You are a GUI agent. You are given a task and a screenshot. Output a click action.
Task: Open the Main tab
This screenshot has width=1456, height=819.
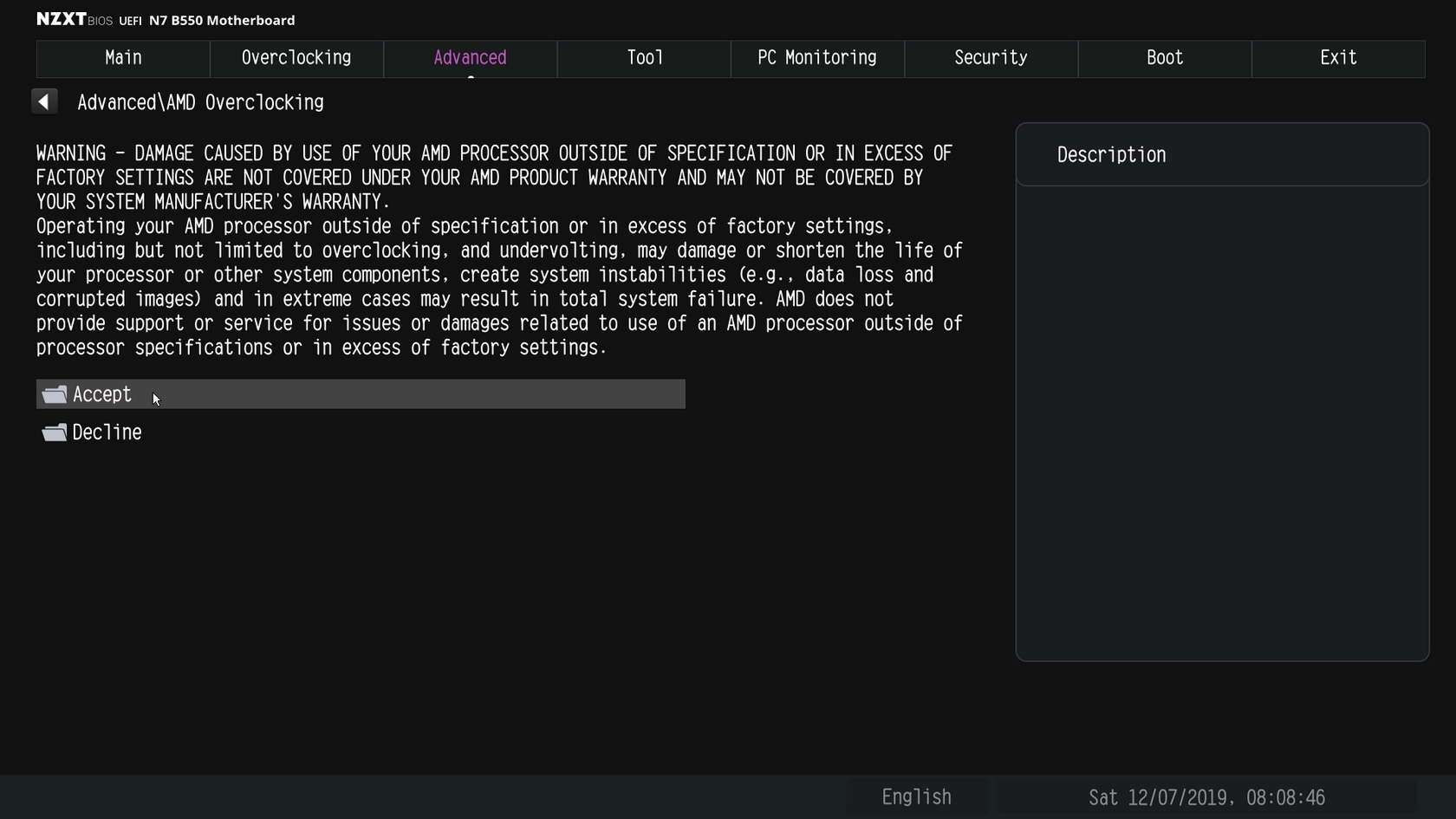click(x=123, y=58)
